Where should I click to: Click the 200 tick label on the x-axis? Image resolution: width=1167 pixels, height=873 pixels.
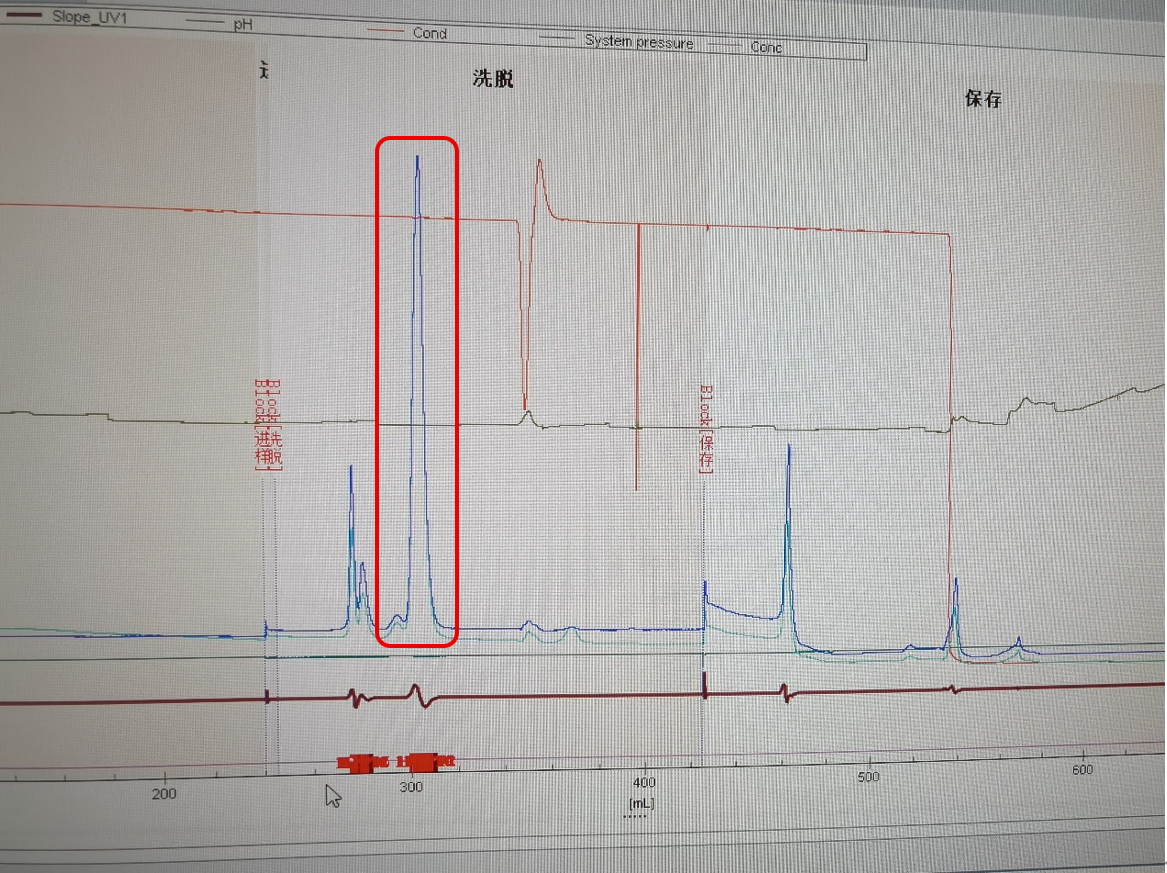(164, 794)
